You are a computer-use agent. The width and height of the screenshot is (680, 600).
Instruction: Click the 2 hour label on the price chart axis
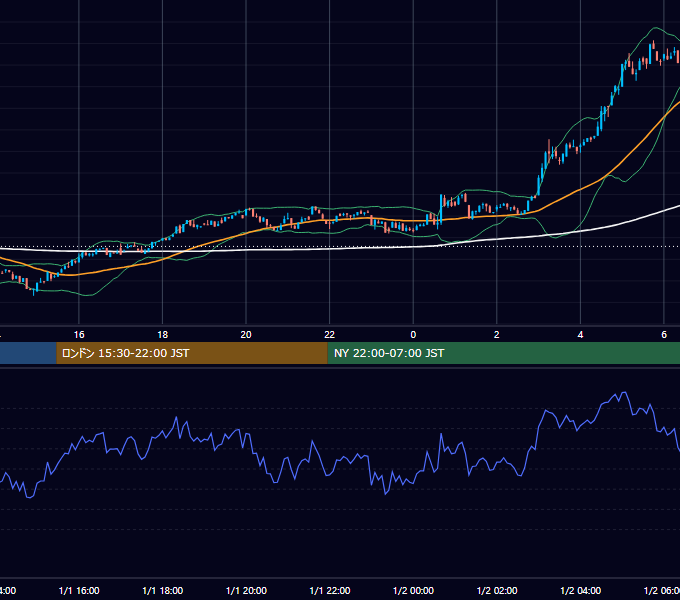(497, 335)
